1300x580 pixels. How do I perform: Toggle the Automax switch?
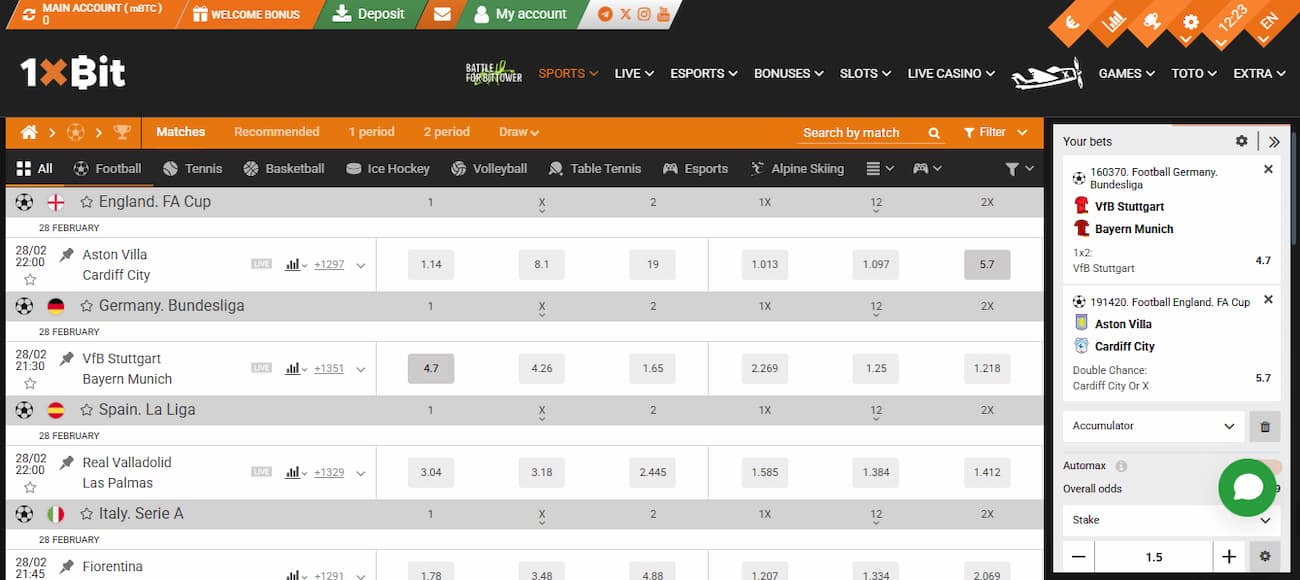point(1266,466)
